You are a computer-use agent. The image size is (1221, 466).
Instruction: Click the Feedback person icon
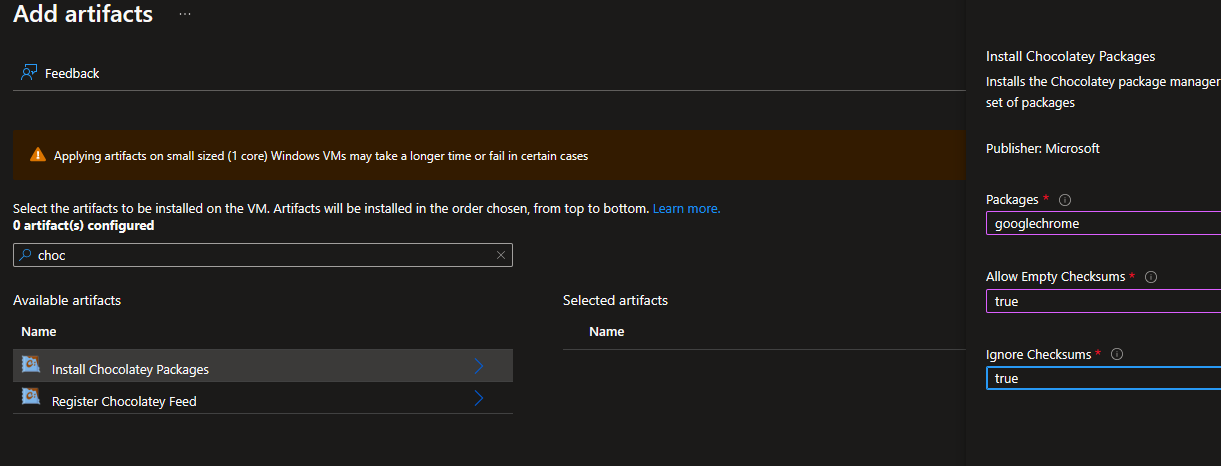click(x=29, y=73)
